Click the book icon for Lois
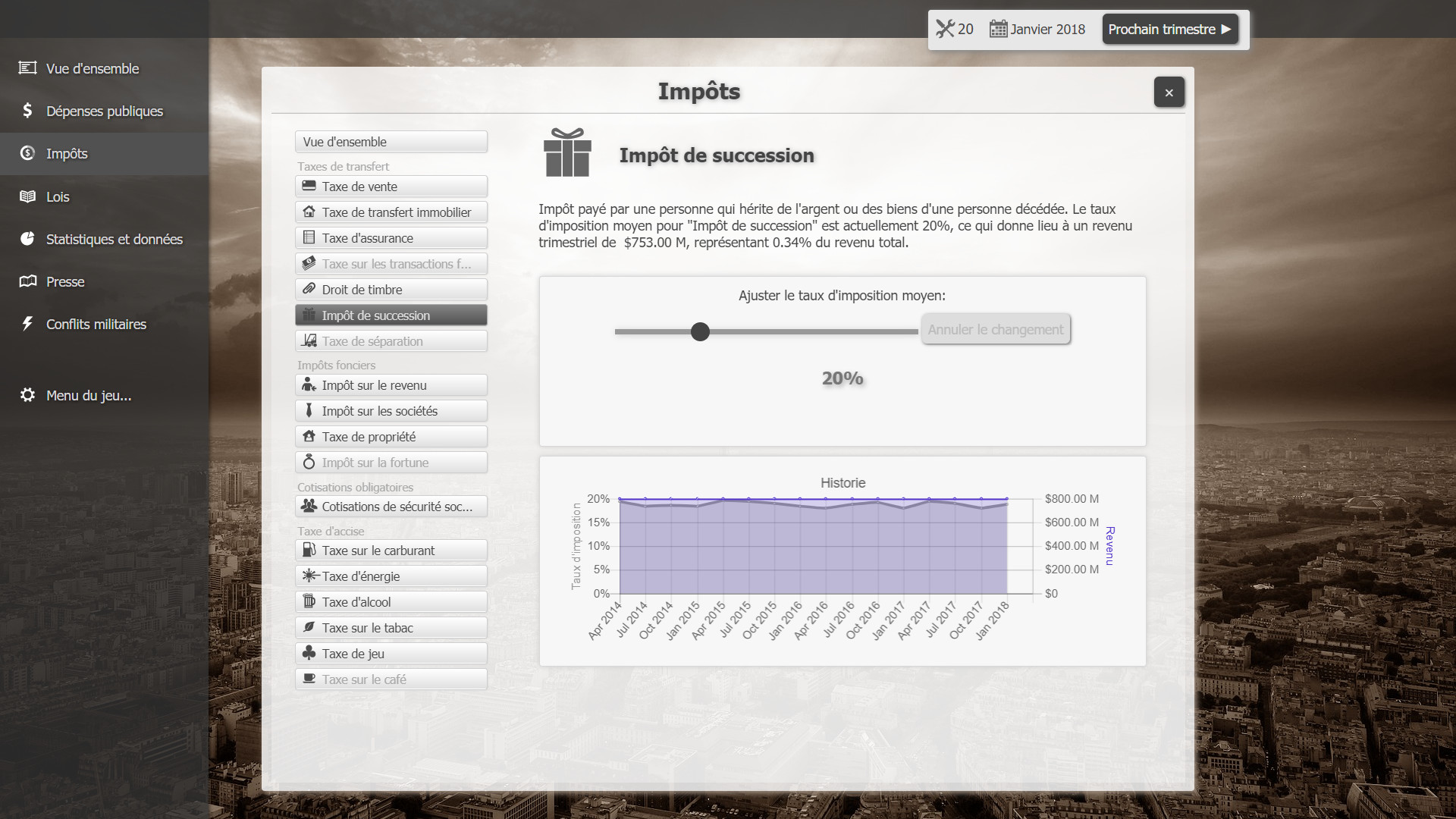1456x819 pixels. 27,196
